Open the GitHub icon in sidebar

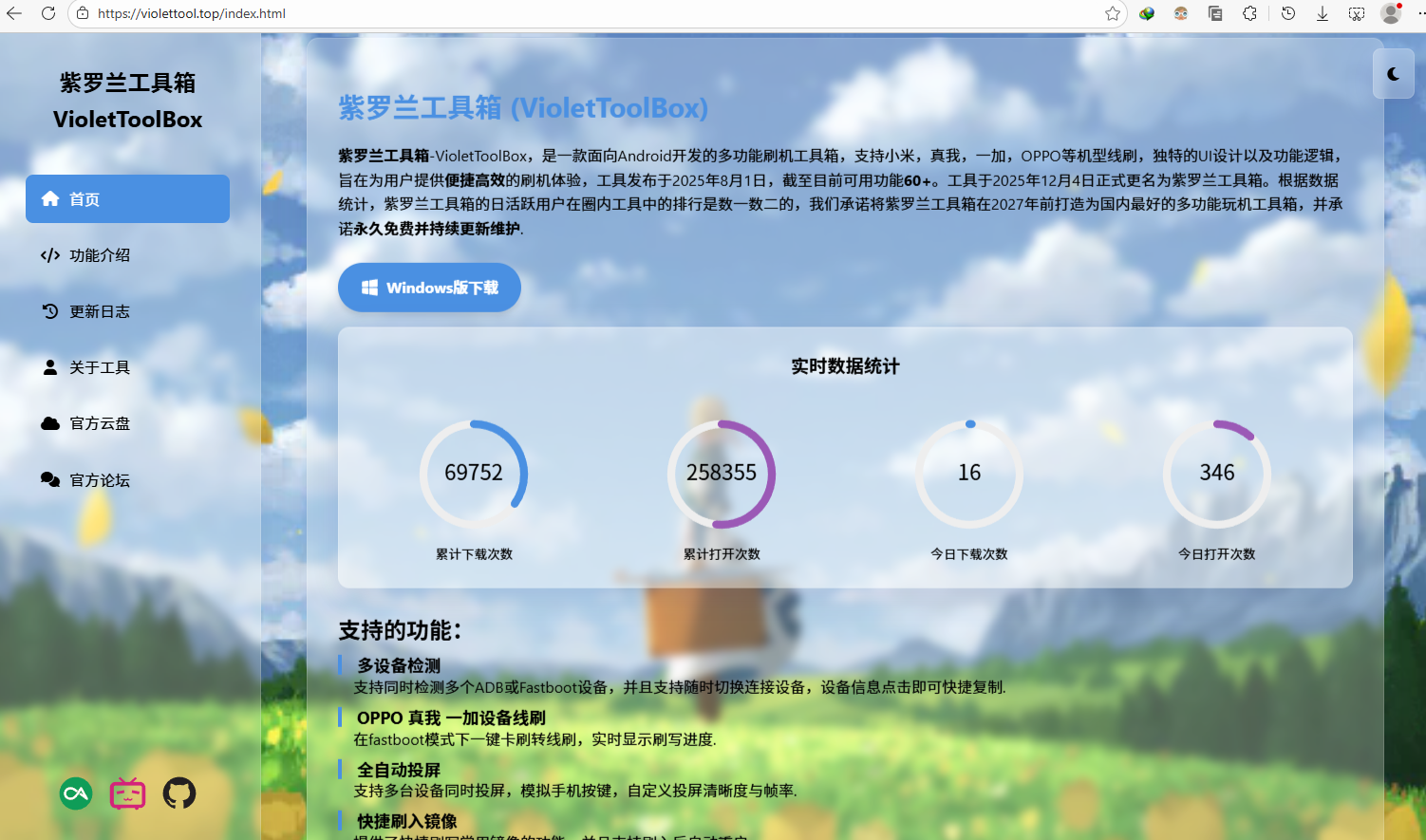tap(178, 793)
